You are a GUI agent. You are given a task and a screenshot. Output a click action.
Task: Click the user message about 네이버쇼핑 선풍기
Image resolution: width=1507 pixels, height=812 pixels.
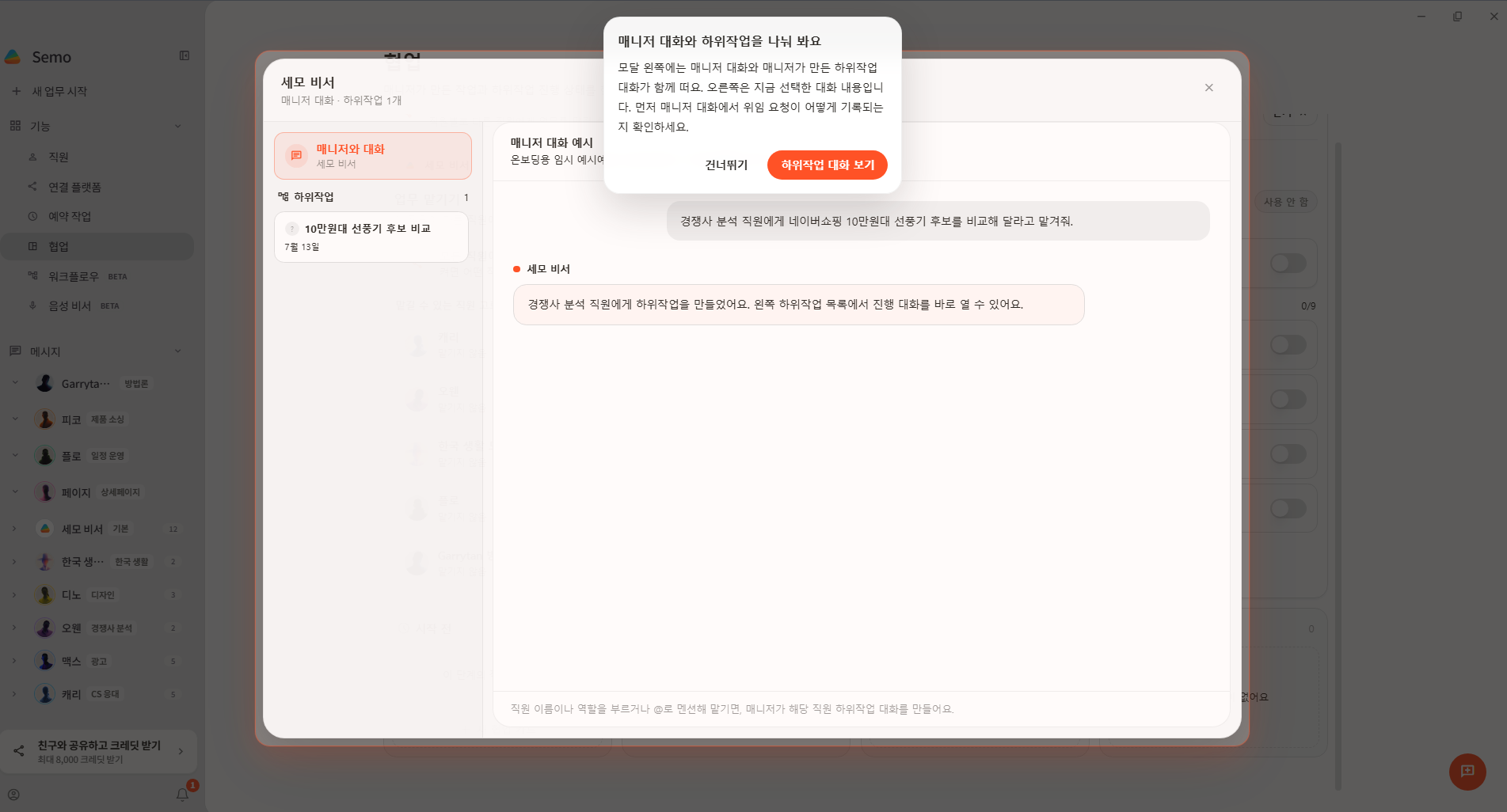pos(938,221)
